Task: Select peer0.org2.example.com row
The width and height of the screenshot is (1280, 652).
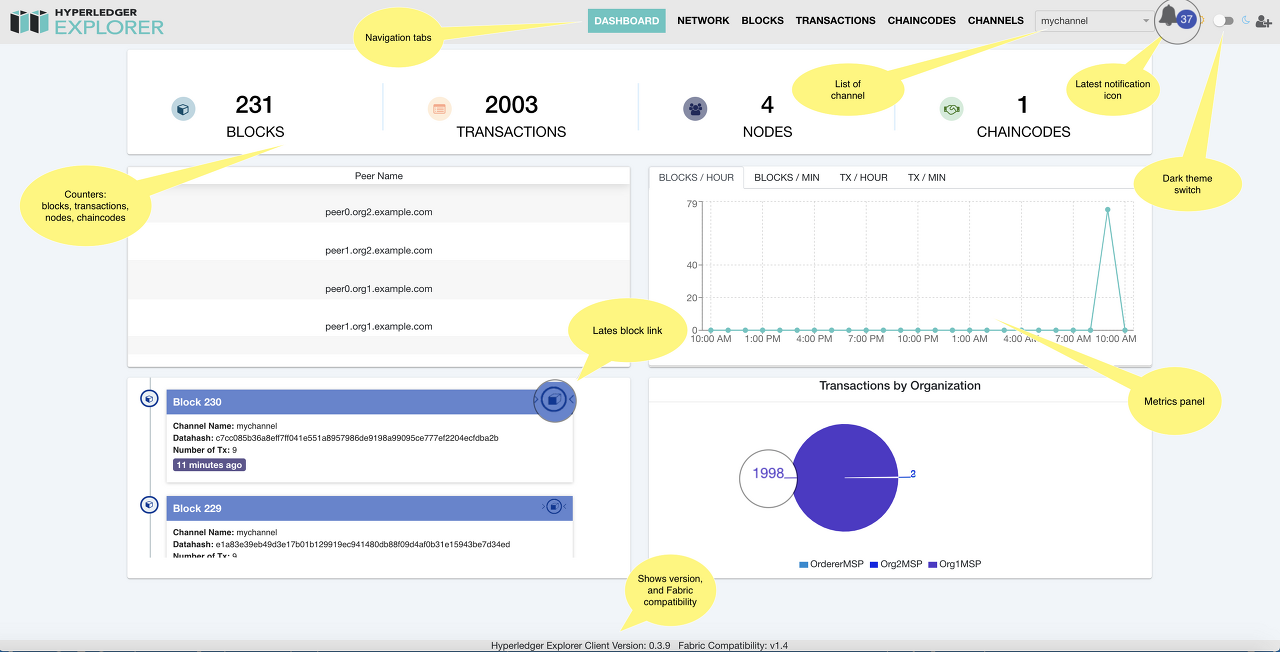Action: (x=379, y=212)
